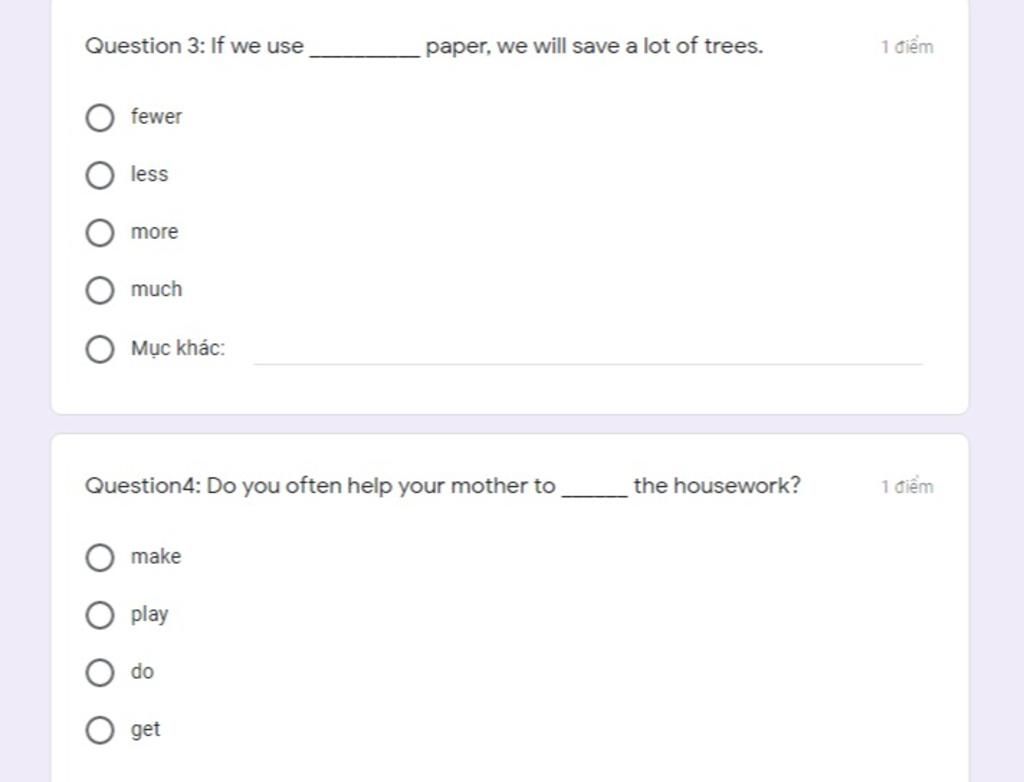Choose the 'less' radio option circle
1024x782 pixels.
(100, 175)
